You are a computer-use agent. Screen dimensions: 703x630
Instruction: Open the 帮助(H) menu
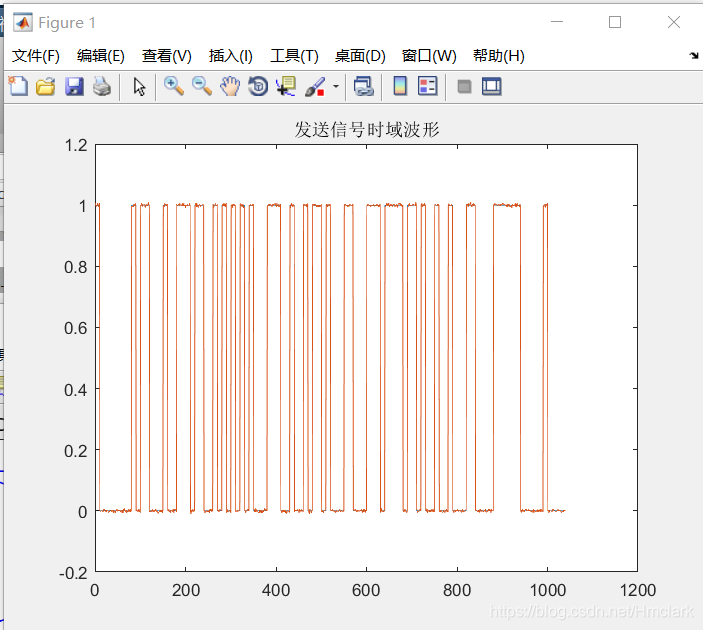[x=499, y=56]
